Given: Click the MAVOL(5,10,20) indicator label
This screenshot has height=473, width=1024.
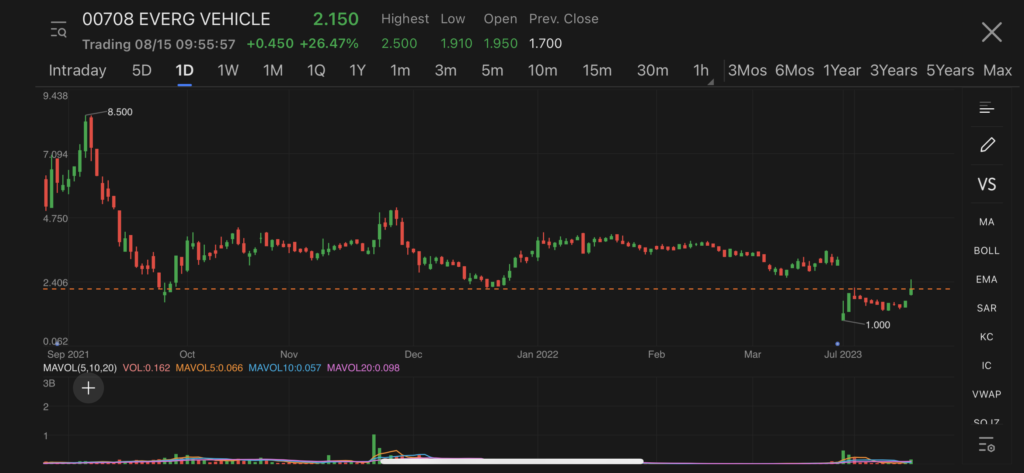Looking at the screenshot, I should tap(80, 368).
